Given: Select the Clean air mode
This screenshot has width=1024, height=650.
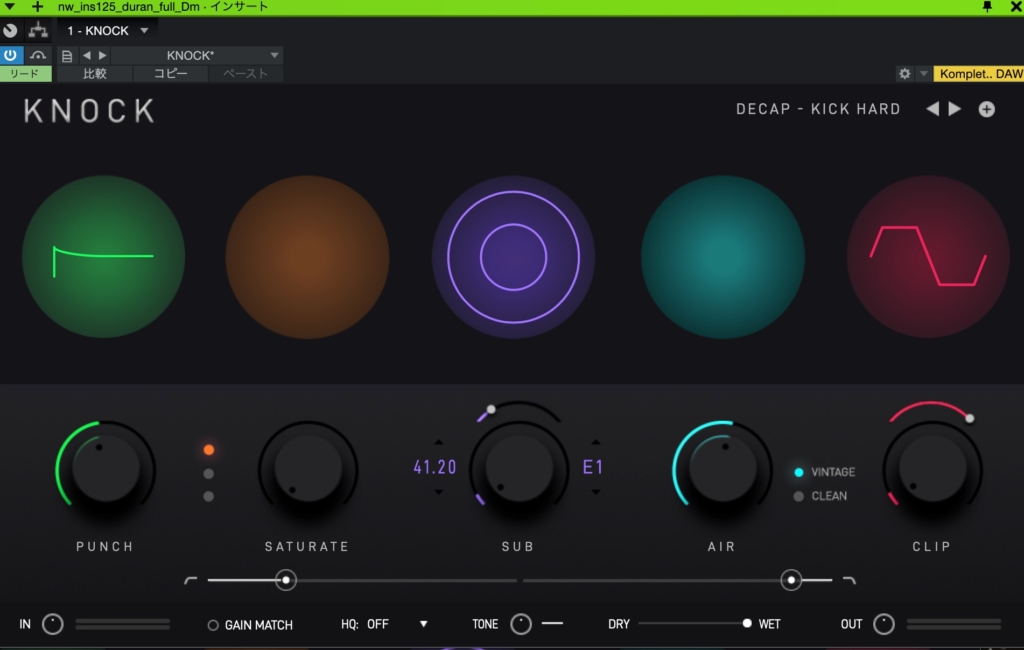Looking at the screenshot, I should point(799,496).
